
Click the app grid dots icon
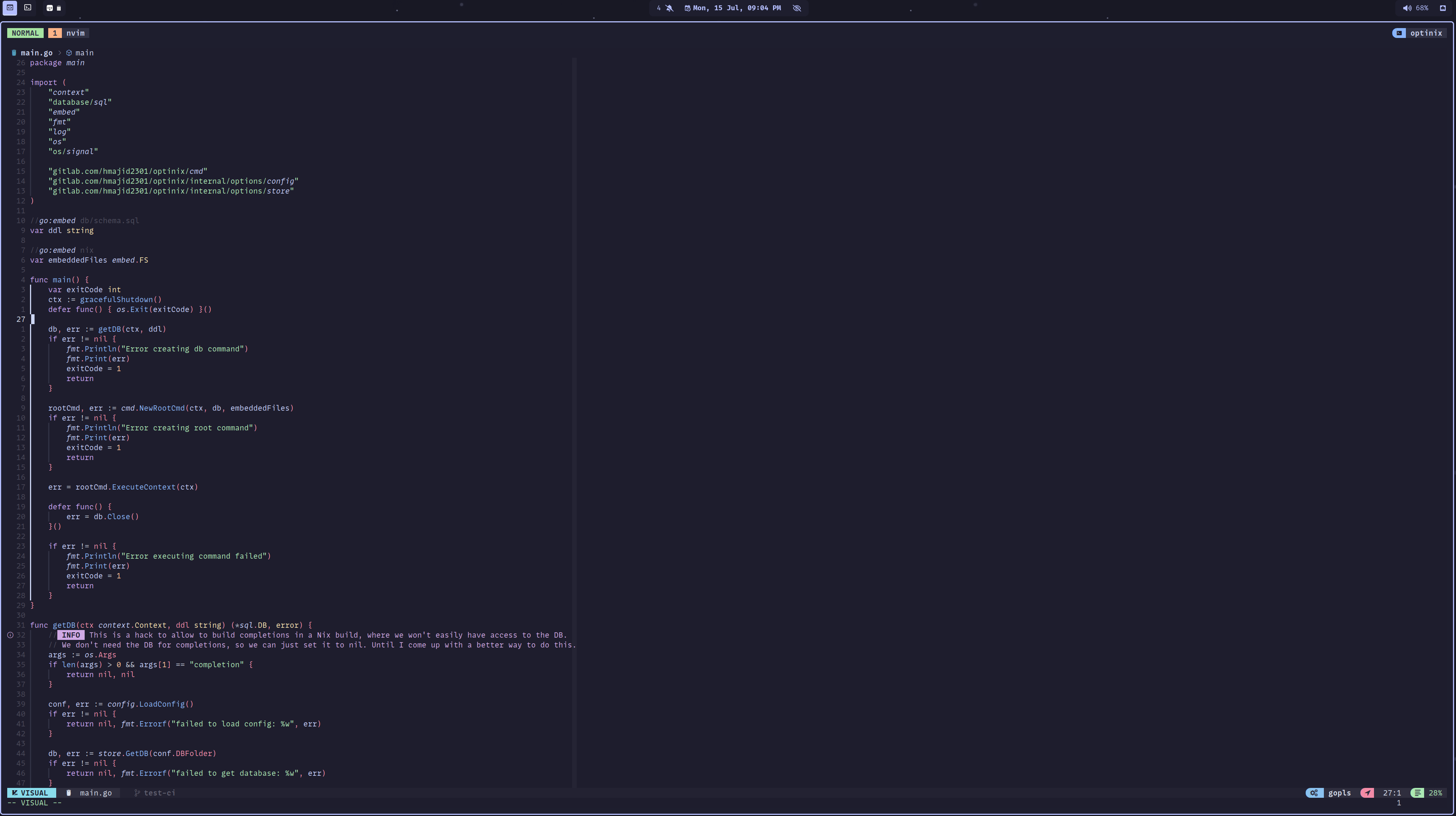click(x=49, y=8)
